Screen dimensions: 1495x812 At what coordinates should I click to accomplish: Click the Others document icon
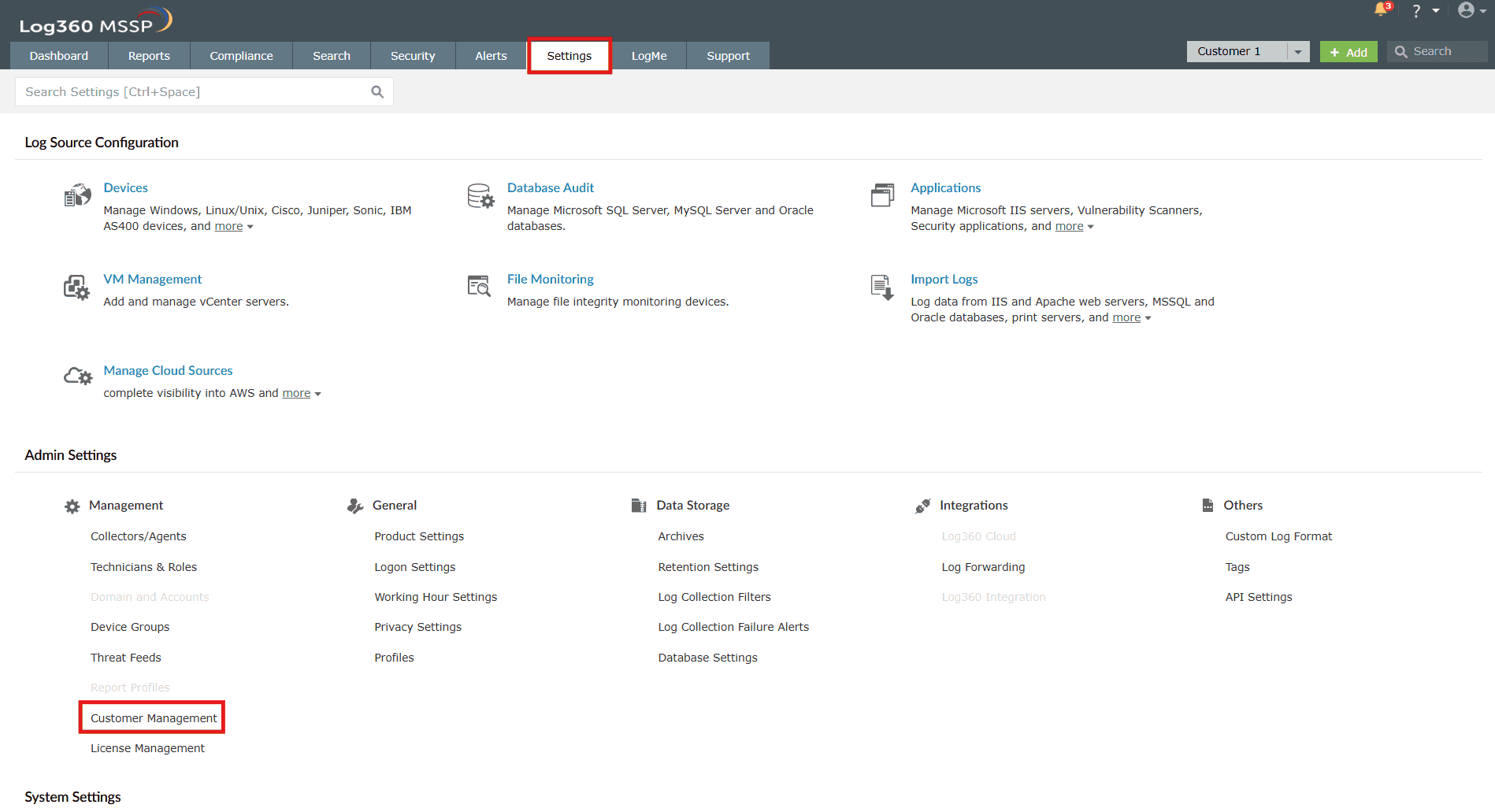coord(1207,505)
